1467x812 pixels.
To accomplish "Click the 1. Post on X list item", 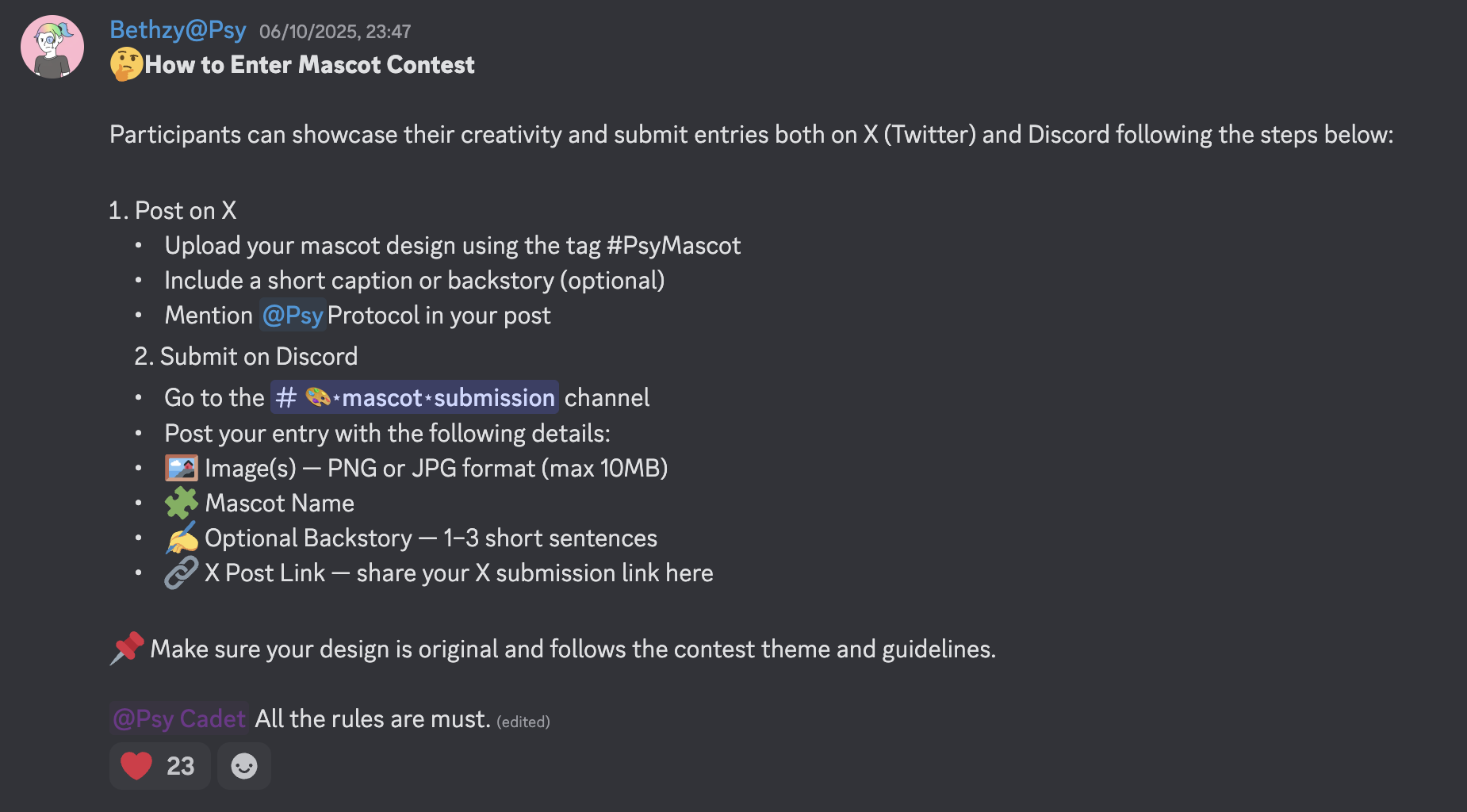I will pos(173,211).
